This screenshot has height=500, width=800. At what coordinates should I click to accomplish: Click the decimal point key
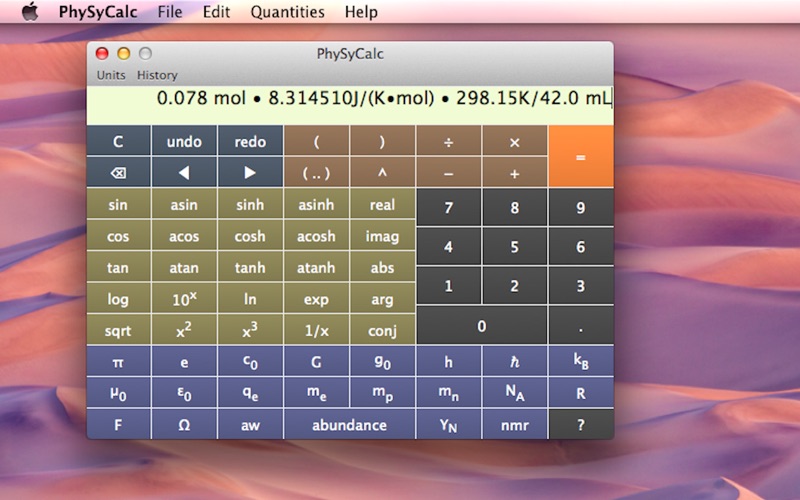581,326
